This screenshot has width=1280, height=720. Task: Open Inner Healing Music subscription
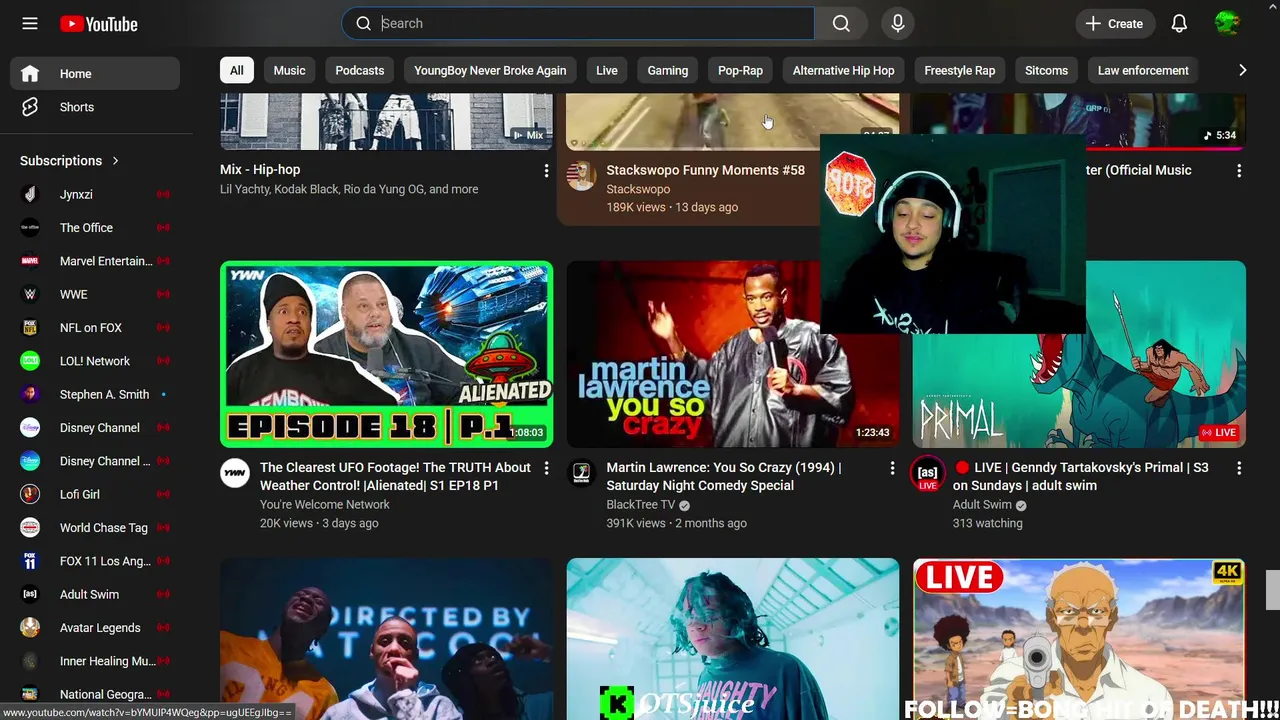point(95,661)
